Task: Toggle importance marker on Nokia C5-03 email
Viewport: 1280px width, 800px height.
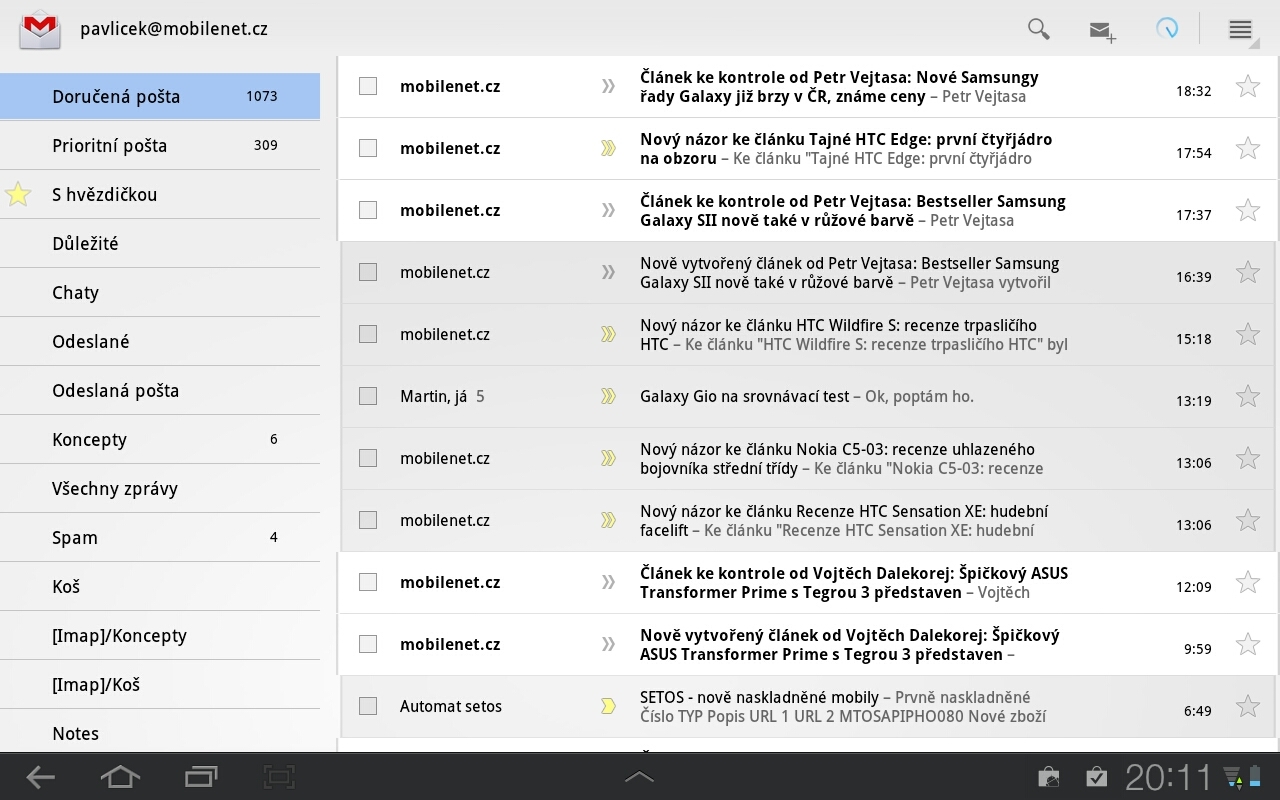Action: click(608, 458)
